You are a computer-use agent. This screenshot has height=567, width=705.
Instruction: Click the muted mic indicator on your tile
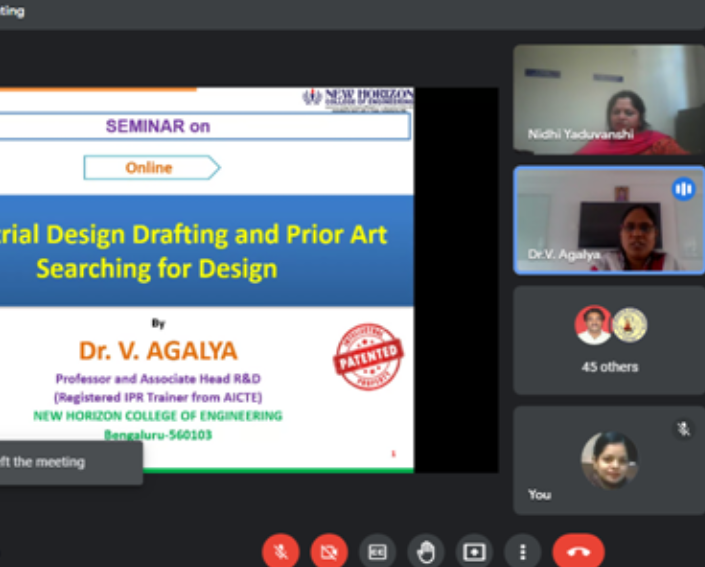pos(683,429)
